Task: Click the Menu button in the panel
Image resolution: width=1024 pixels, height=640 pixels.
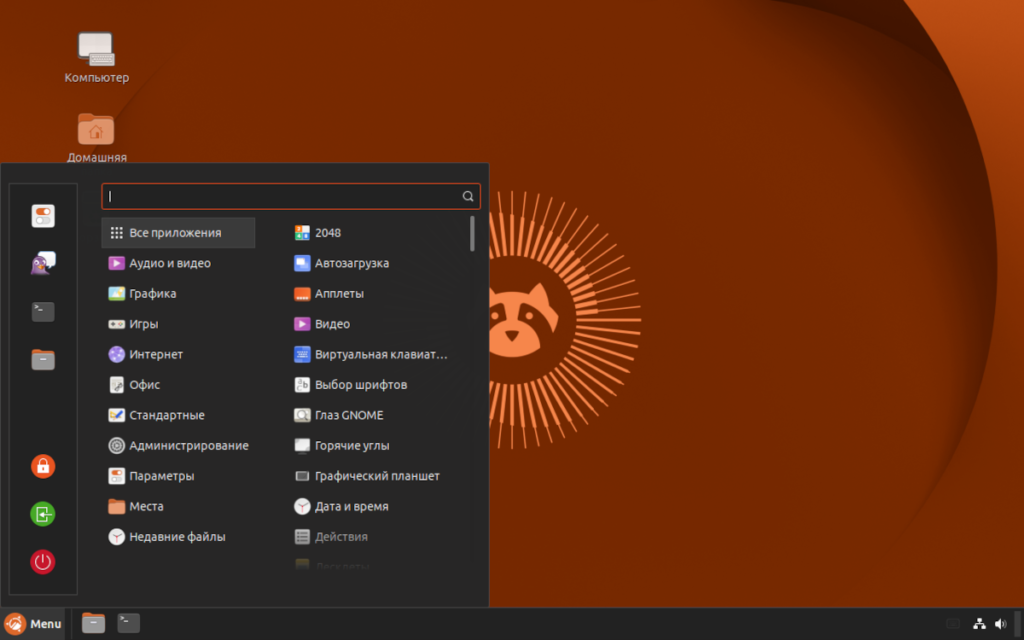Action: tap(33, 624)
